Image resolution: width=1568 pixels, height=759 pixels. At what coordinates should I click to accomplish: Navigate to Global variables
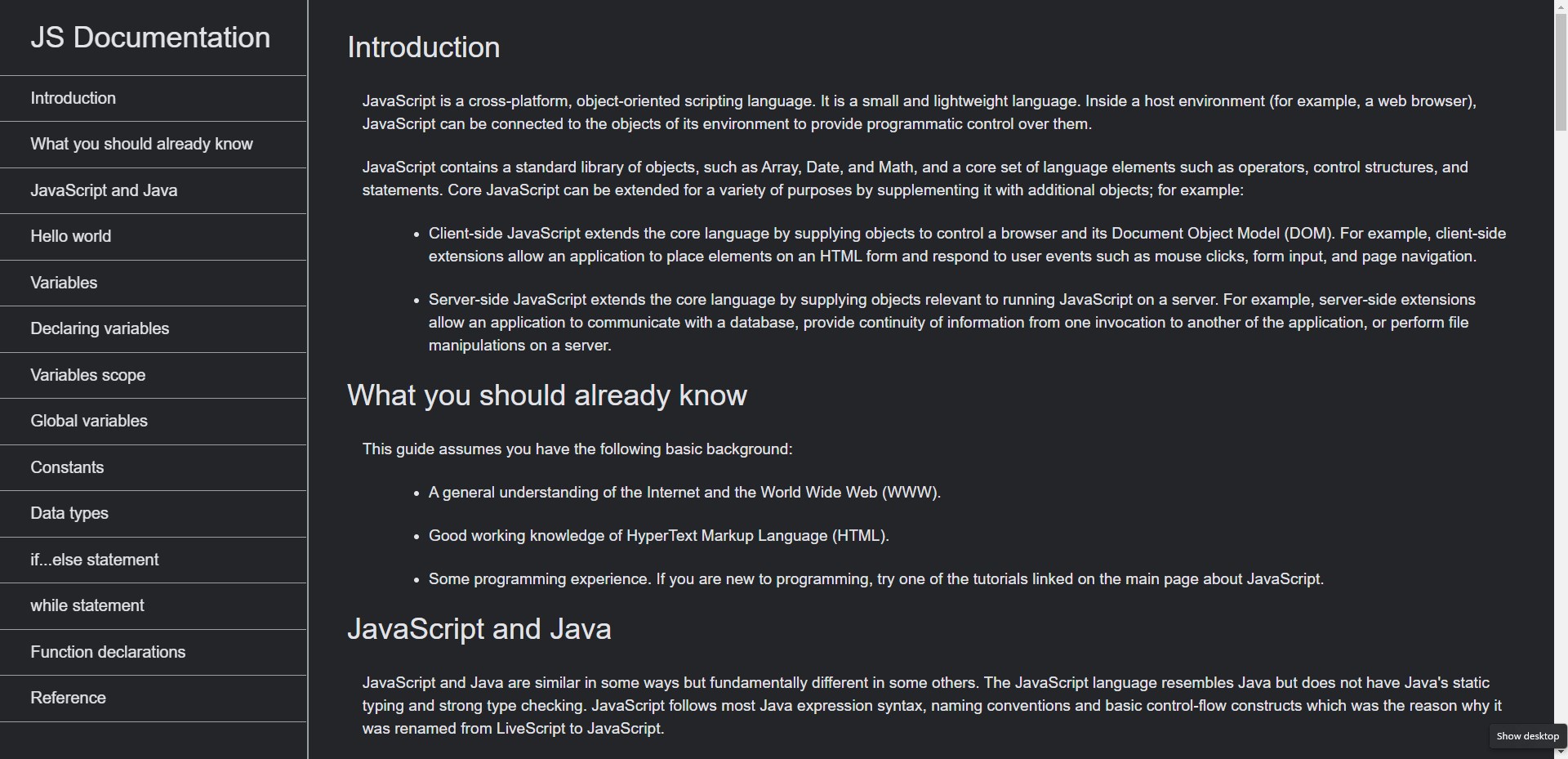click(88, 421)
